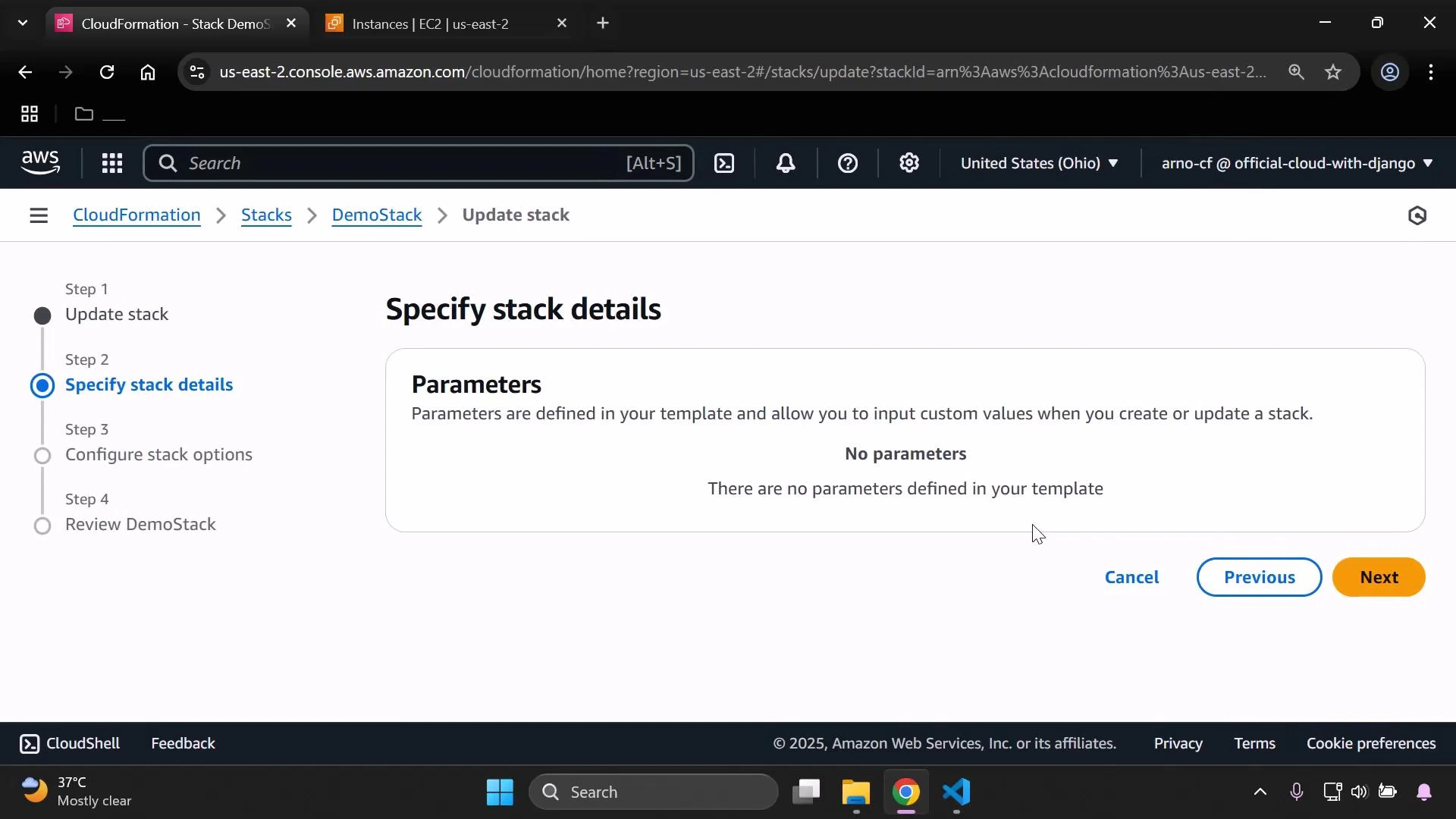Image resolution: width=1456 pixels, height=819 pixels.
Task: Open the Privacy link
Action: 1178,744
